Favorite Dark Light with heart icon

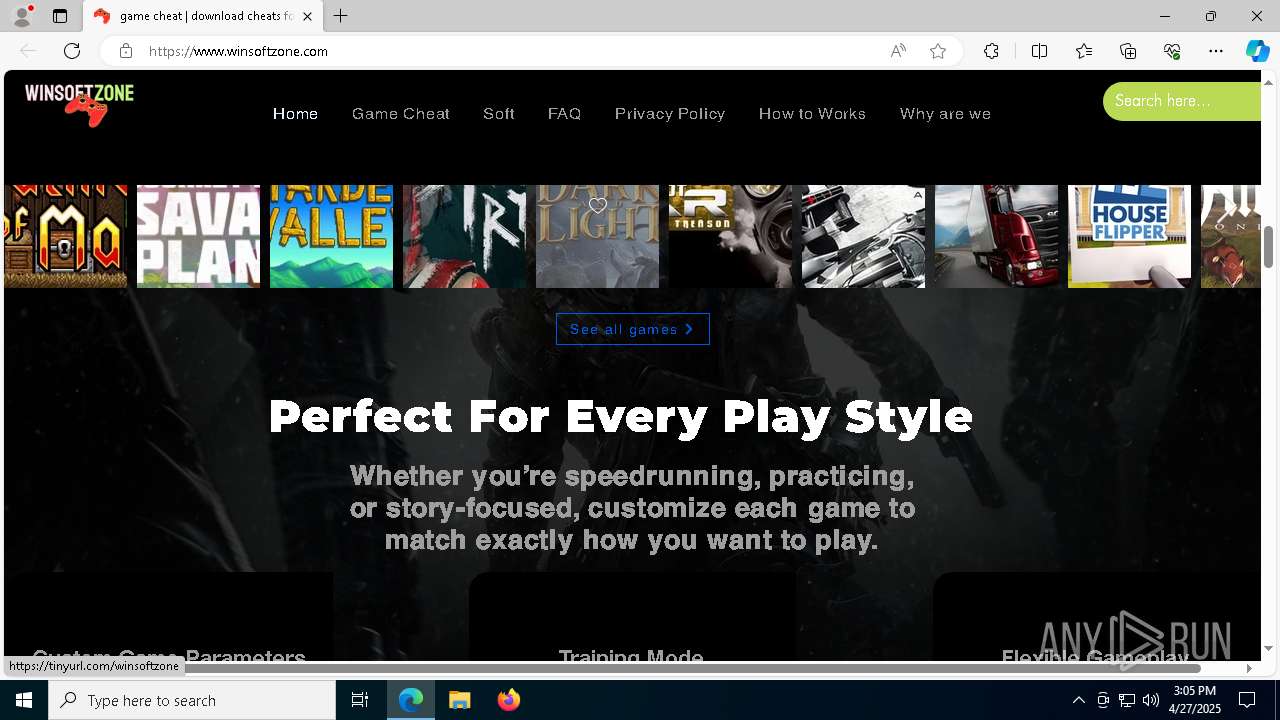pyautogui.click(x=597, y=205)
